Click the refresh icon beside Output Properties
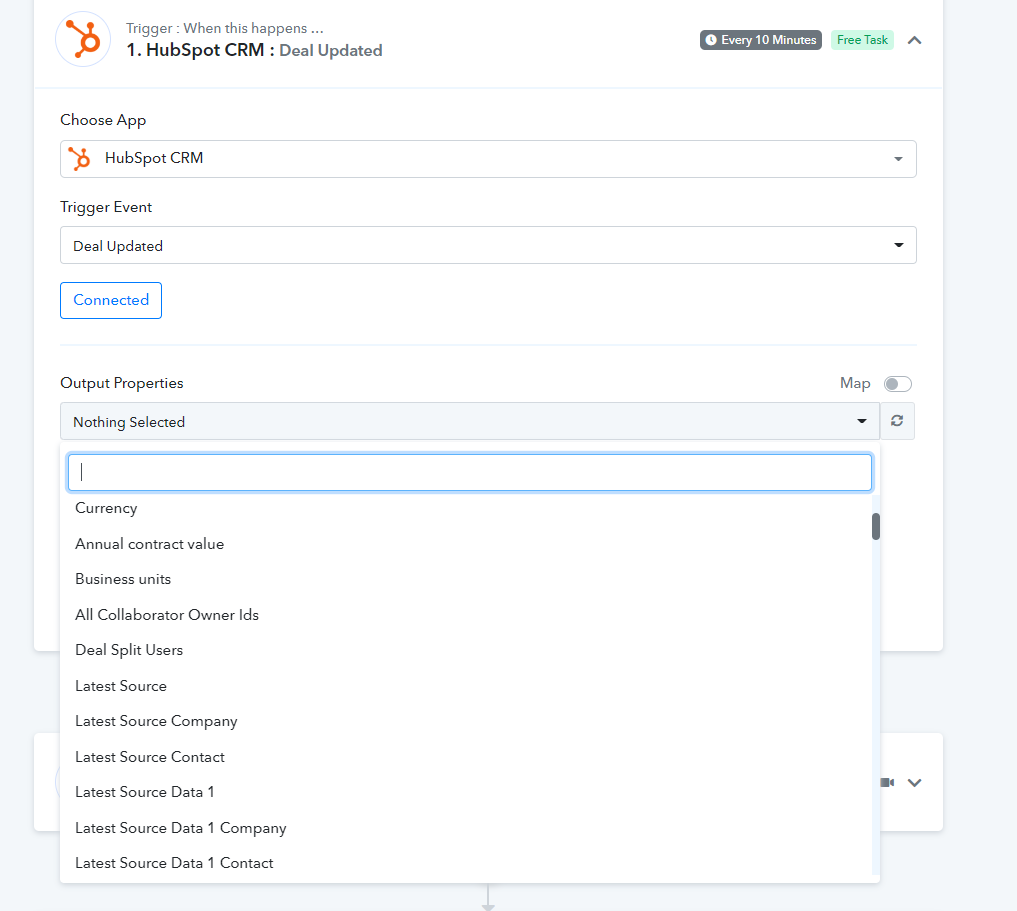This screenshot has height=911, width=1017. [x=897, y=421]
